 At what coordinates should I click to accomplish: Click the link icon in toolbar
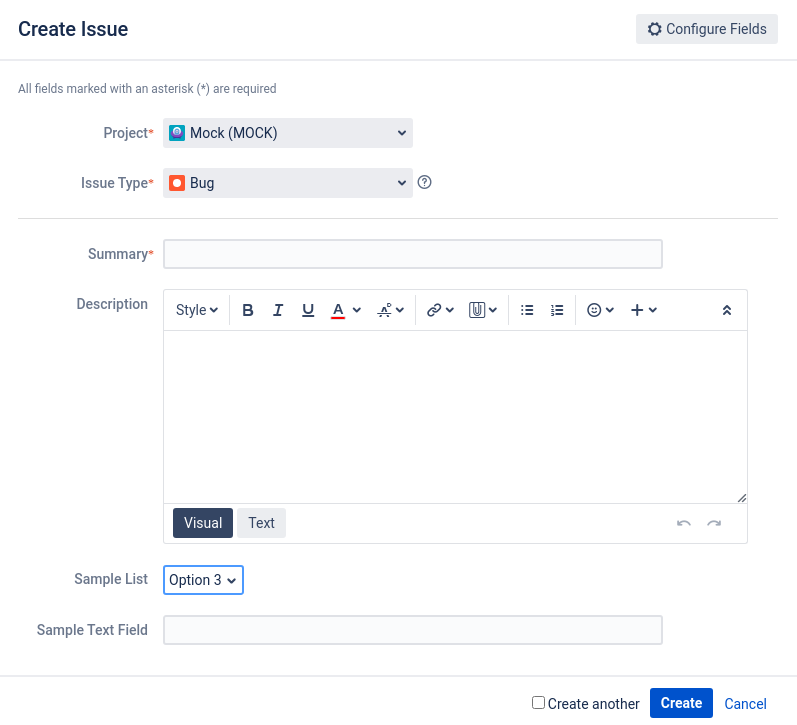pyautogui.click(x=434, y=310)
